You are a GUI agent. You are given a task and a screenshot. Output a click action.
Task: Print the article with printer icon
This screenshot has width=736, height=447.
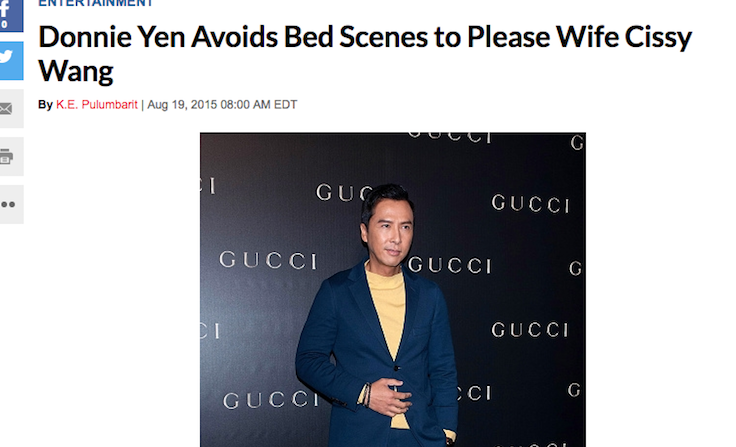tap(10, 156)
